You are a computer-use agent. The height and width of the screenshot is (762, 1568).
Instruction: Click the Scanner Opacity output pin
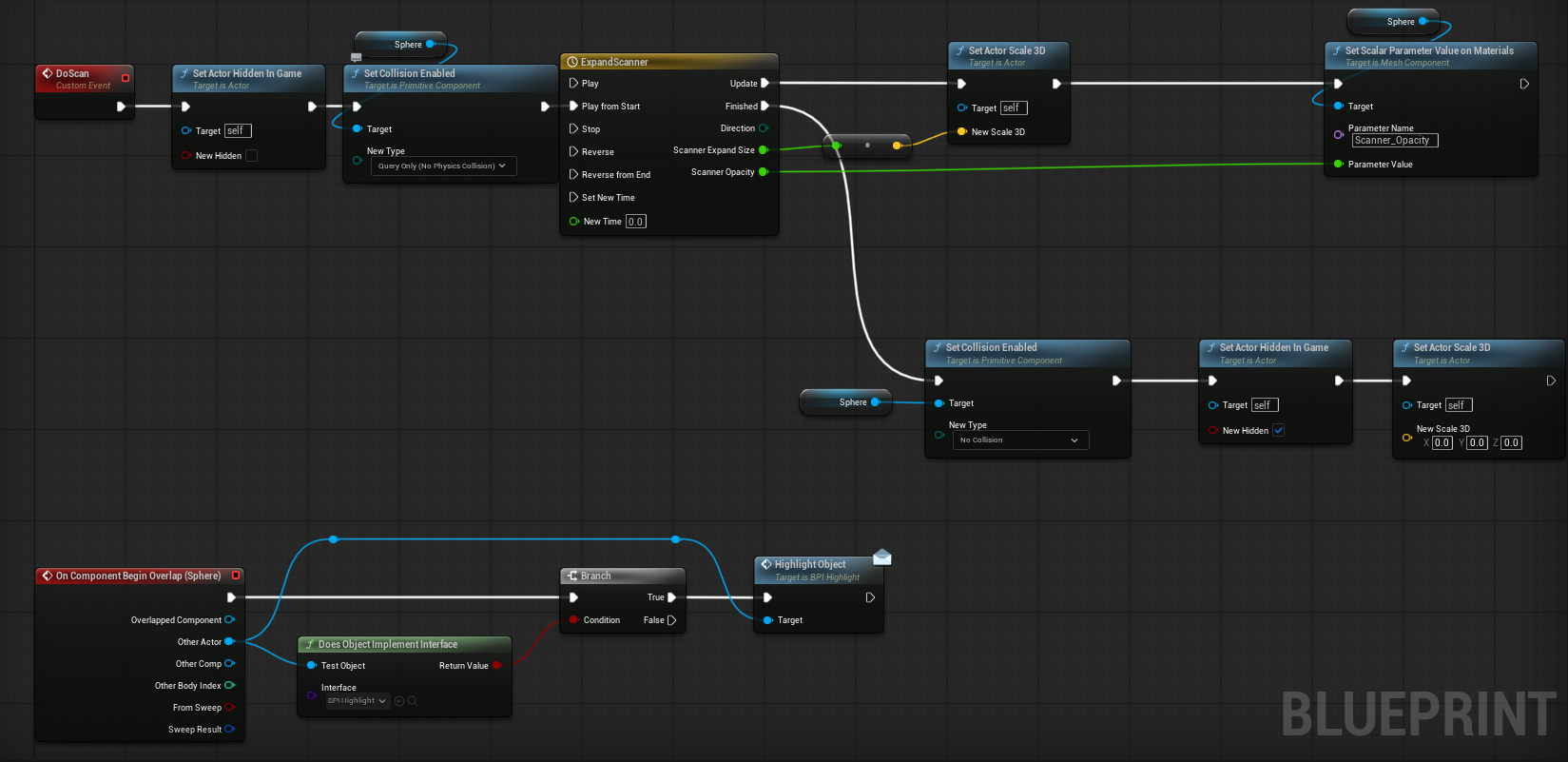pyautogui.click(x=763, y=172)
